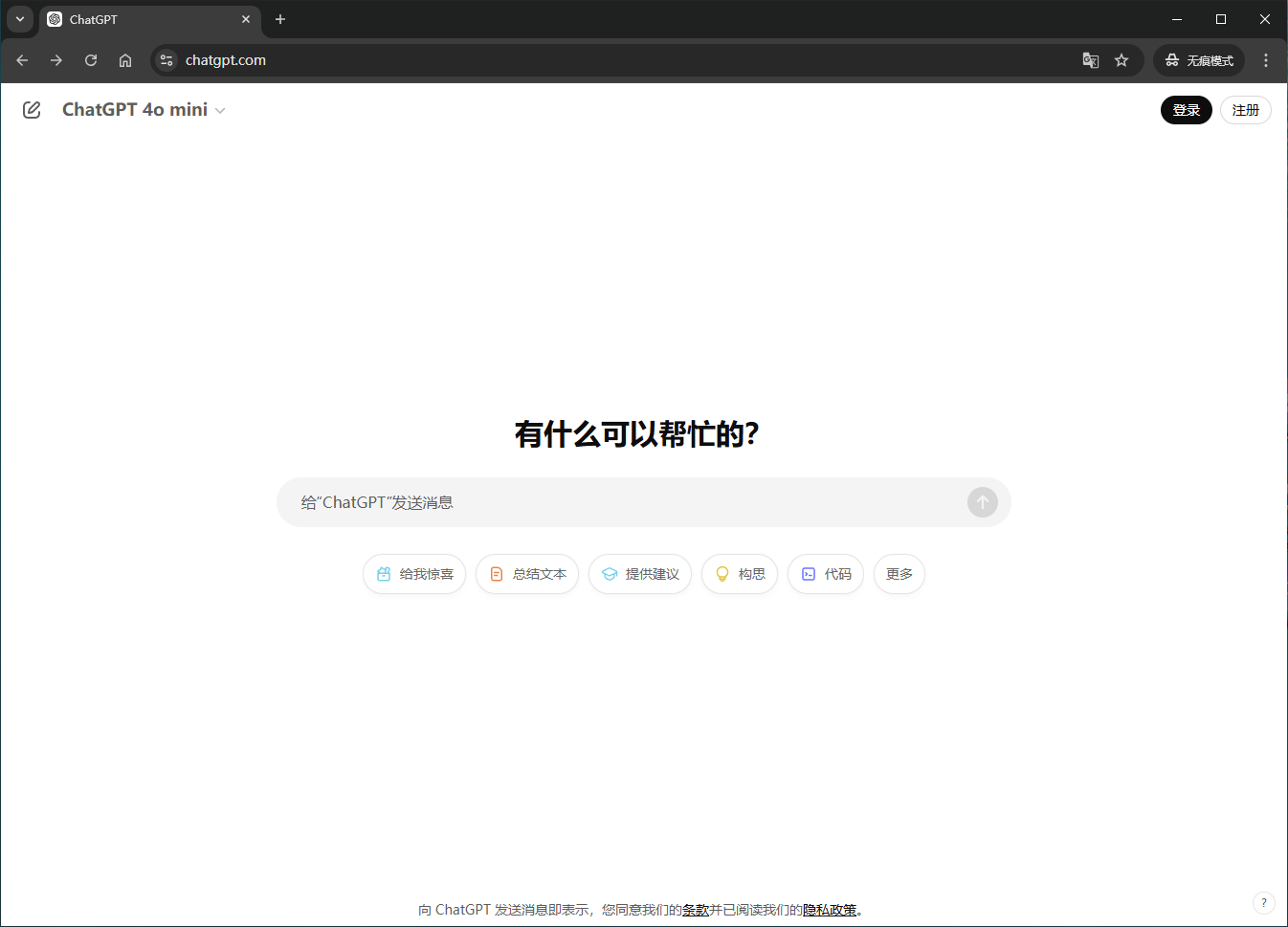The height and width of the screenshot is (927, 1288).
Task: Choose the 总结文本 suggestion chip
Action: [527, 574]
